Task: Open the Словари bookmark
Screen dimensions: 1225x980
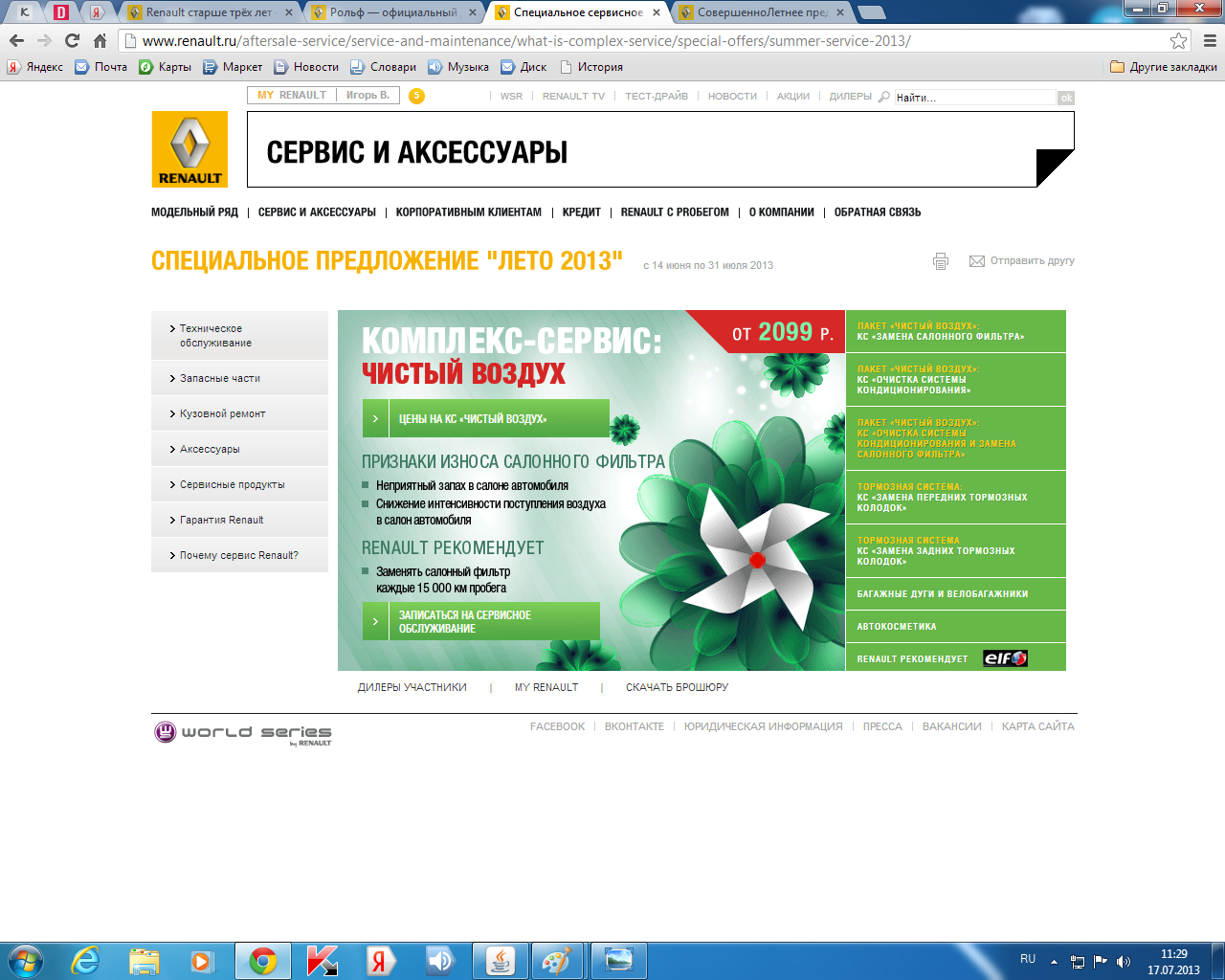Action: (384, 67)
